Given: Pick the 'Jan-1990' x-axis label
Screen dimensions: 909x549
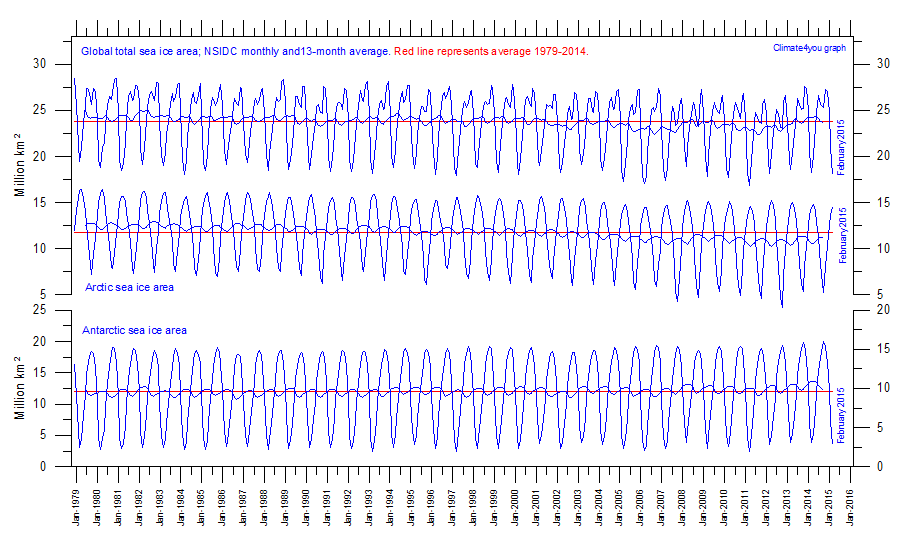Looking at the screenshot, I should tap(306, 508).
